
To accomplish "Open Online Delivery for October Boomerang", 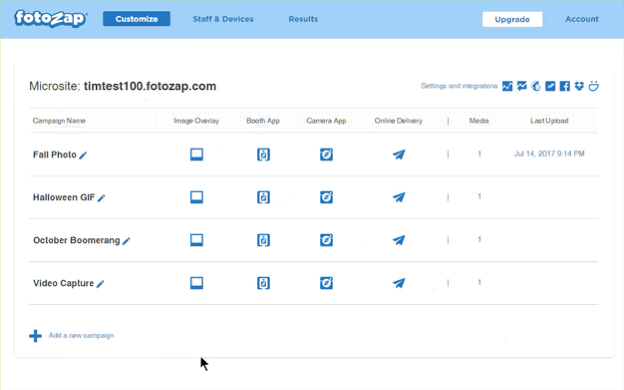I will click(399, 240).
